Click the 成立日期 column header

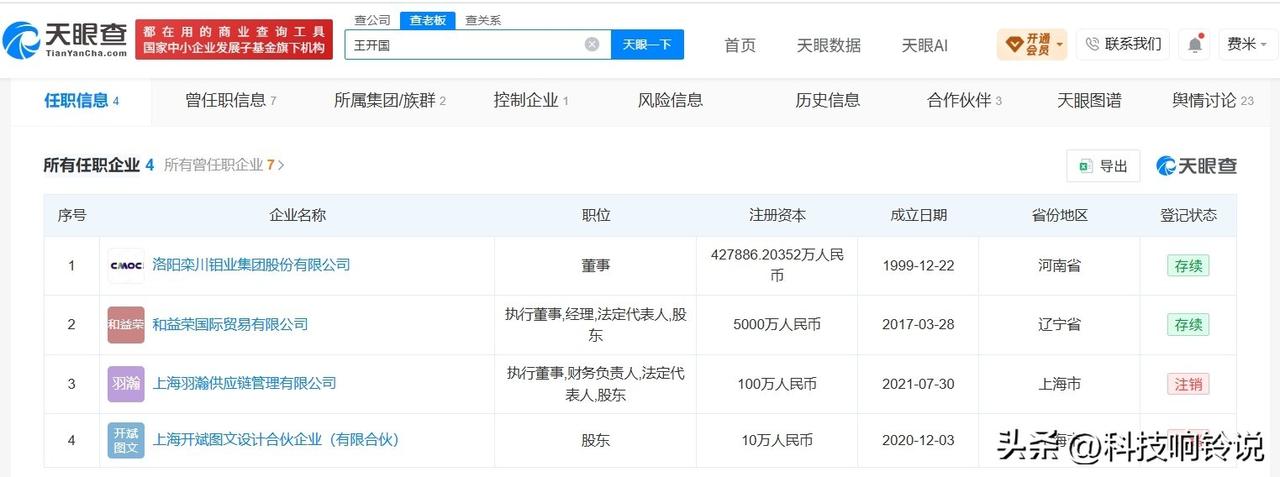pyautogui.click(x=918, y=215)
